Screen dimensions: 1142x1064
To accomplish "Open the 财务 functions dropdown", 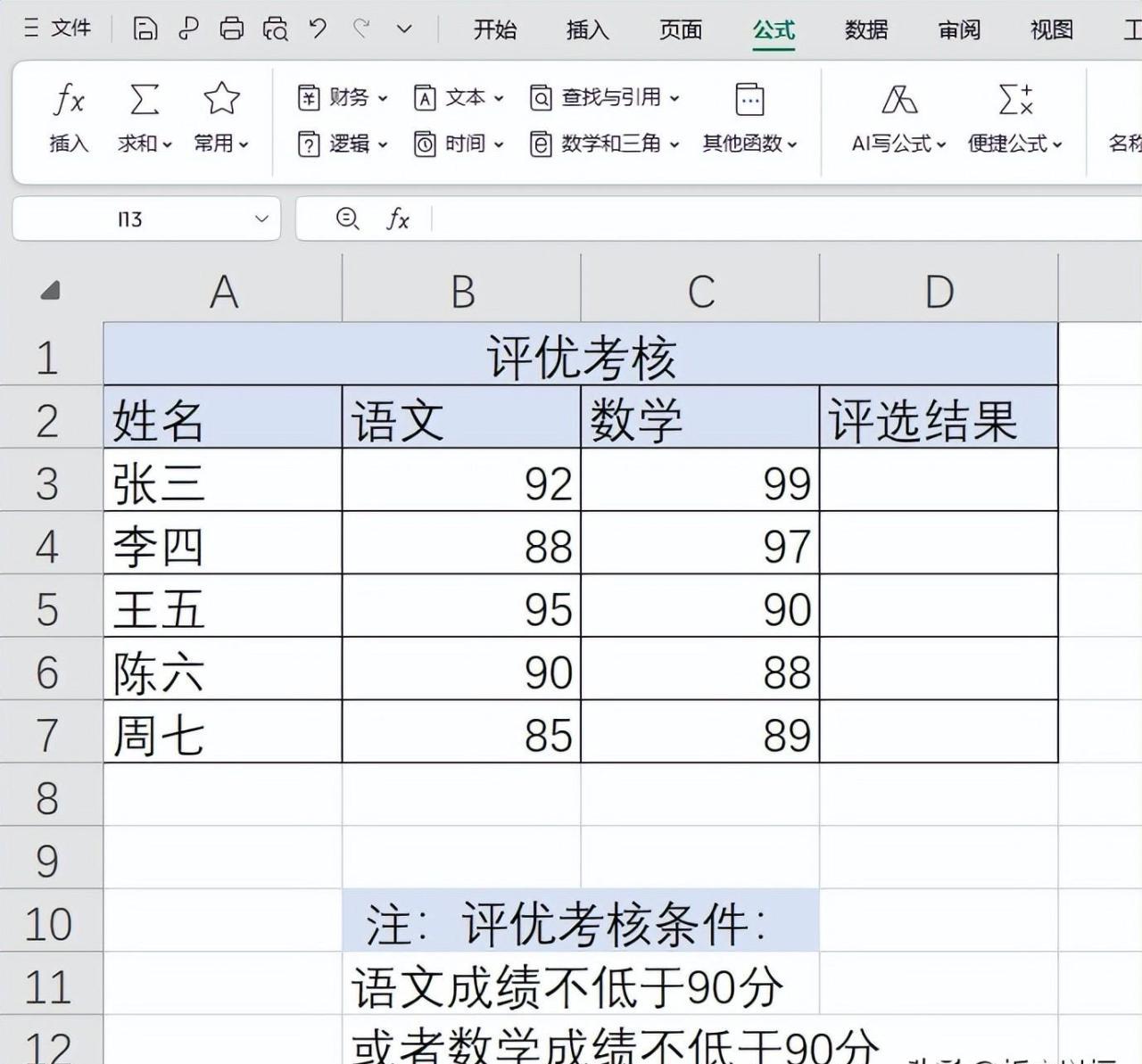I will (x=343, y=97).
